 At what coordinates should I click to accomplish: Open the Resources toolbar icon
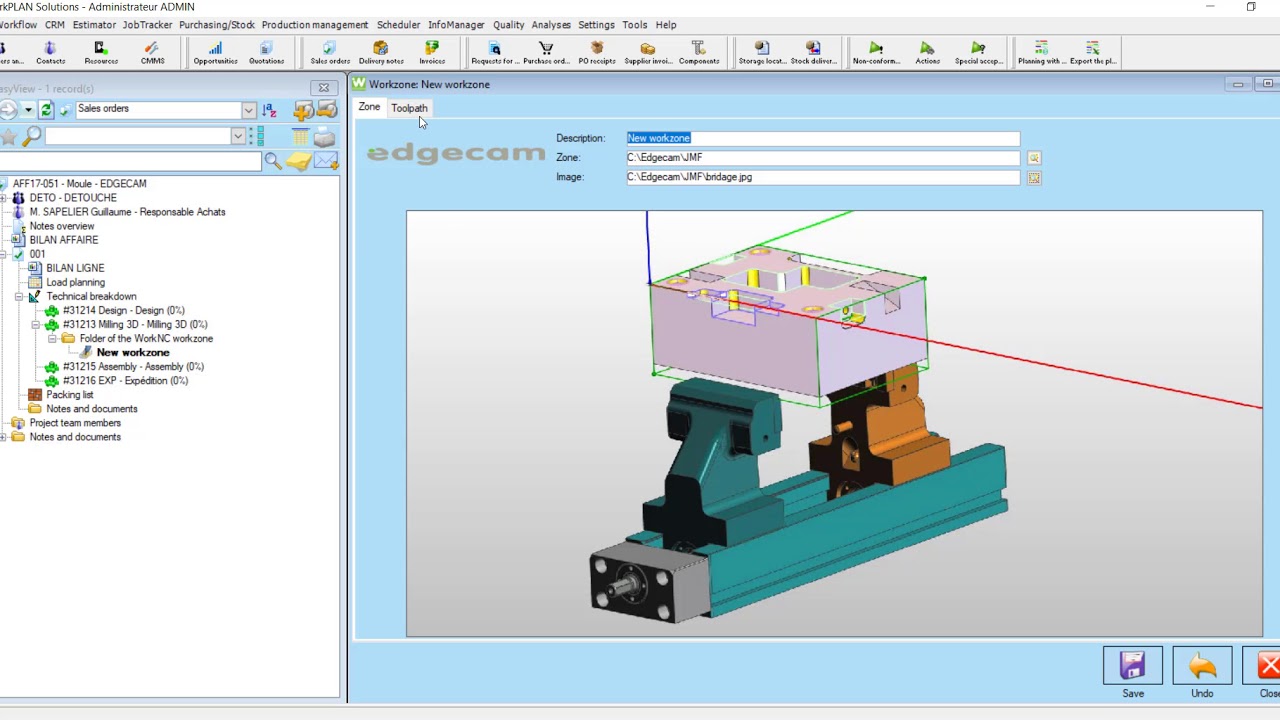(101, 53)
